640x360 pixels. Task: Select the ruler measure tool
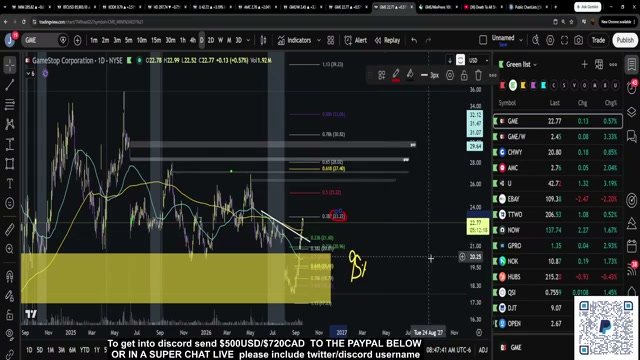pos(10,229)
